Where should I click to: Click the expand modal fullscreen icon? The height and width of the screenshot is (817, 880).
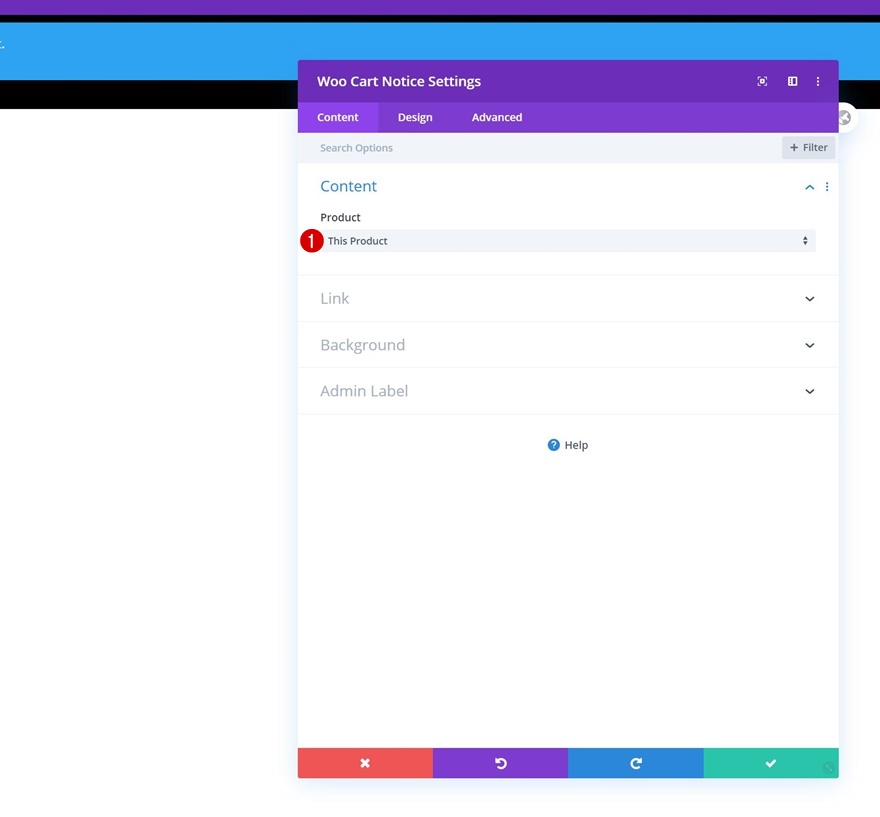[x=762, y=81]
